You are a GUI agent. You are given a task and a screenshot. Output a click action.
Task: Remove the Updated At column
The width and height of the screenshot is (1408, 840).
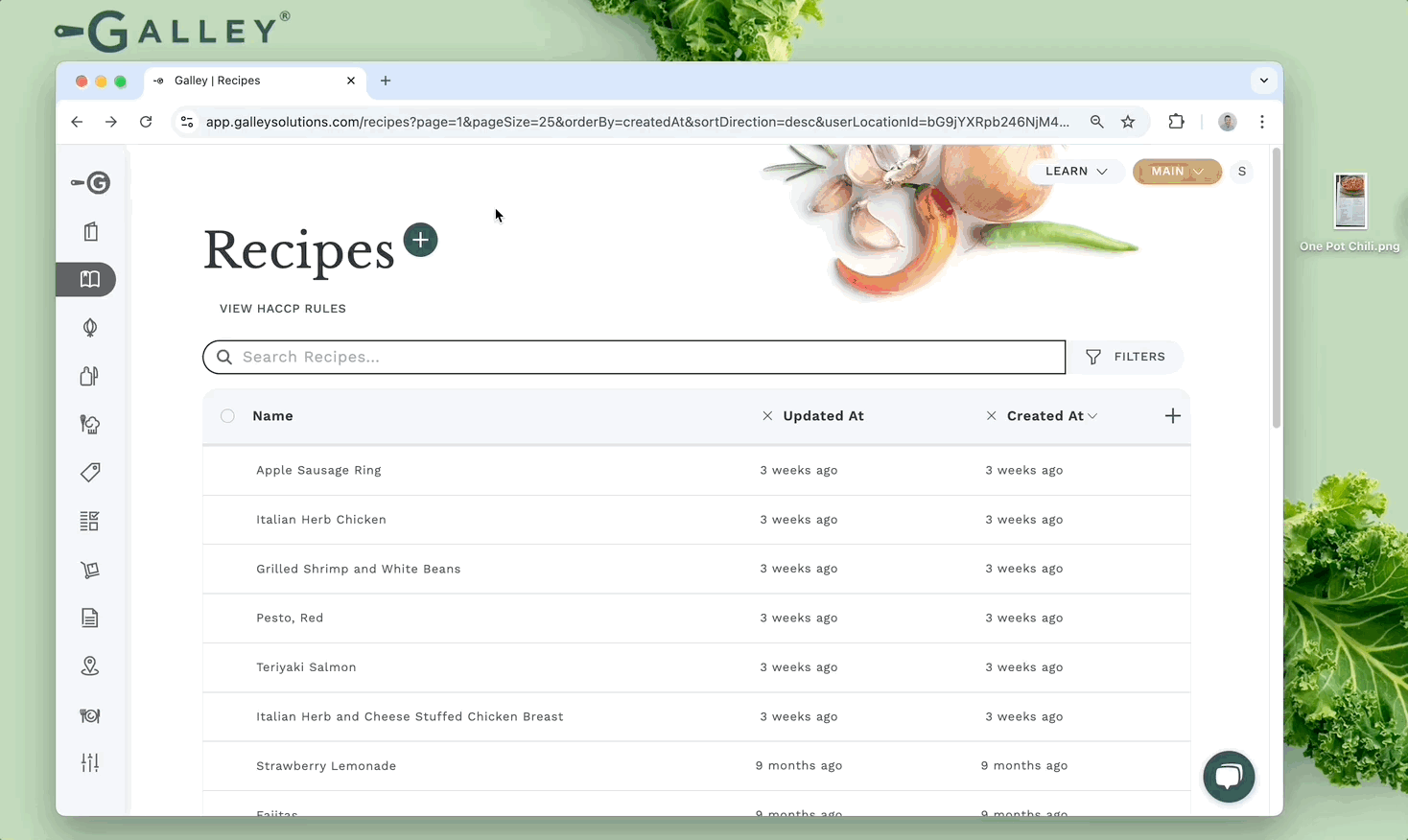click(x=767, y=416)
